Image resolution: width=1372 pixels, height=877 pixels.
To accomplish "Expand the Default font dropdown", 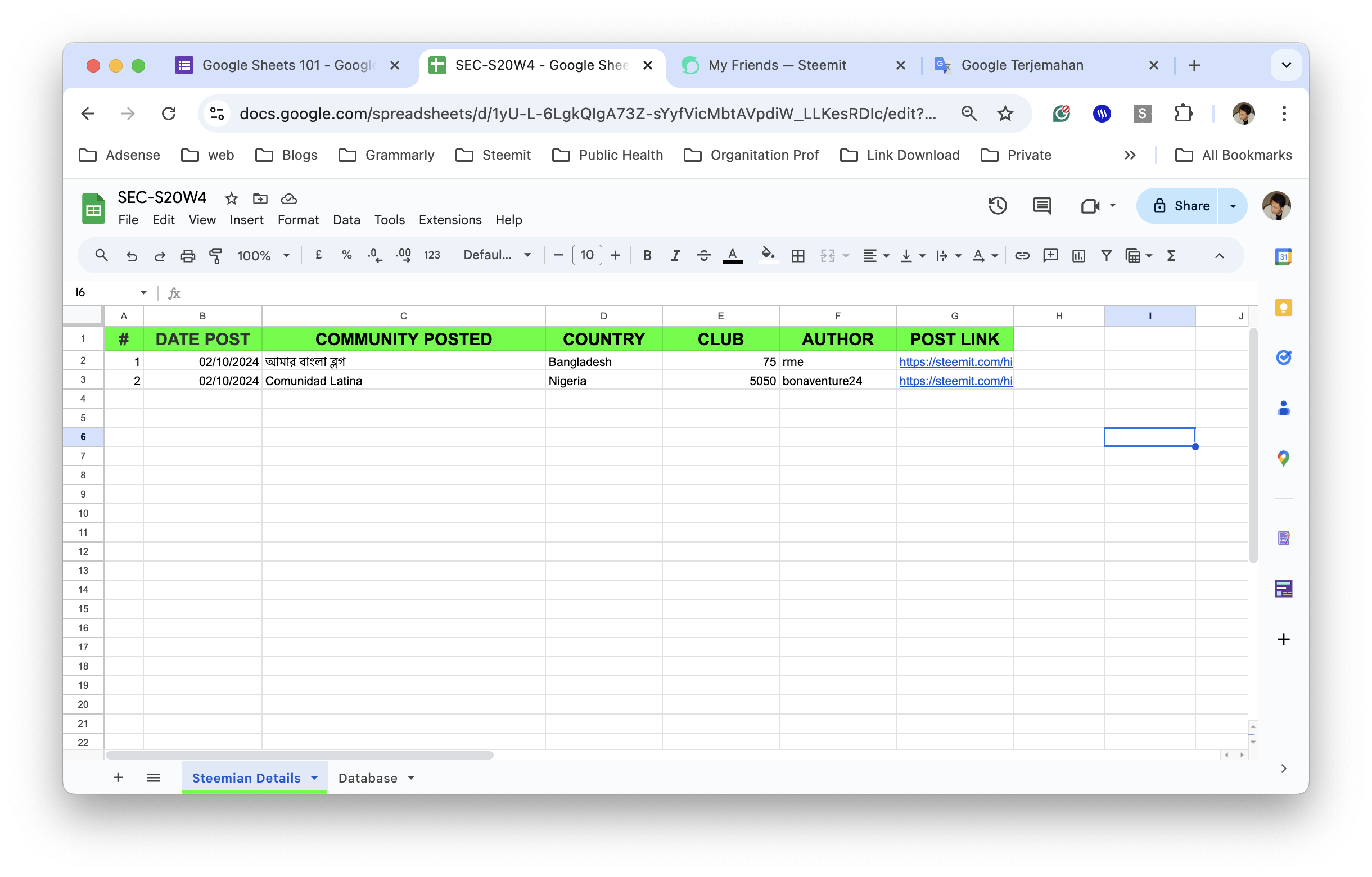I will coord(497,256).
